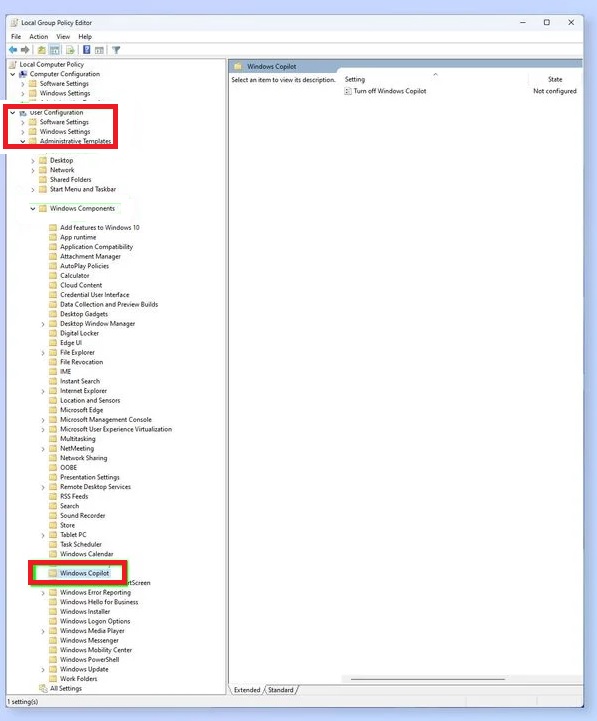This screenshot has width=597, height=721.
Task: Click the Local Computer Policy root icon
Action: tap(13, 64)
